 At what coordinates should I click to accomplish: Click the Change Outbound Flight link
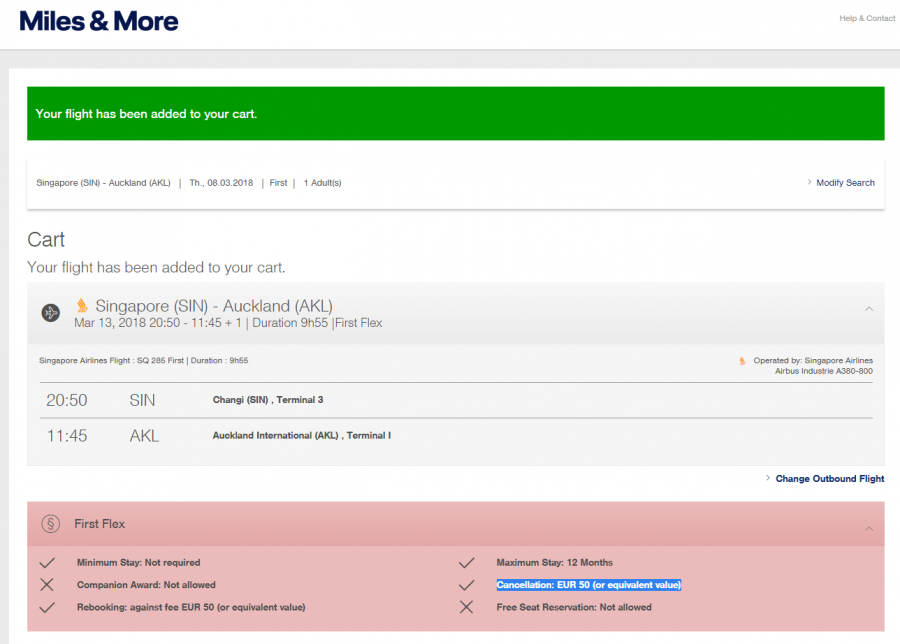click(x=829, y=479)
